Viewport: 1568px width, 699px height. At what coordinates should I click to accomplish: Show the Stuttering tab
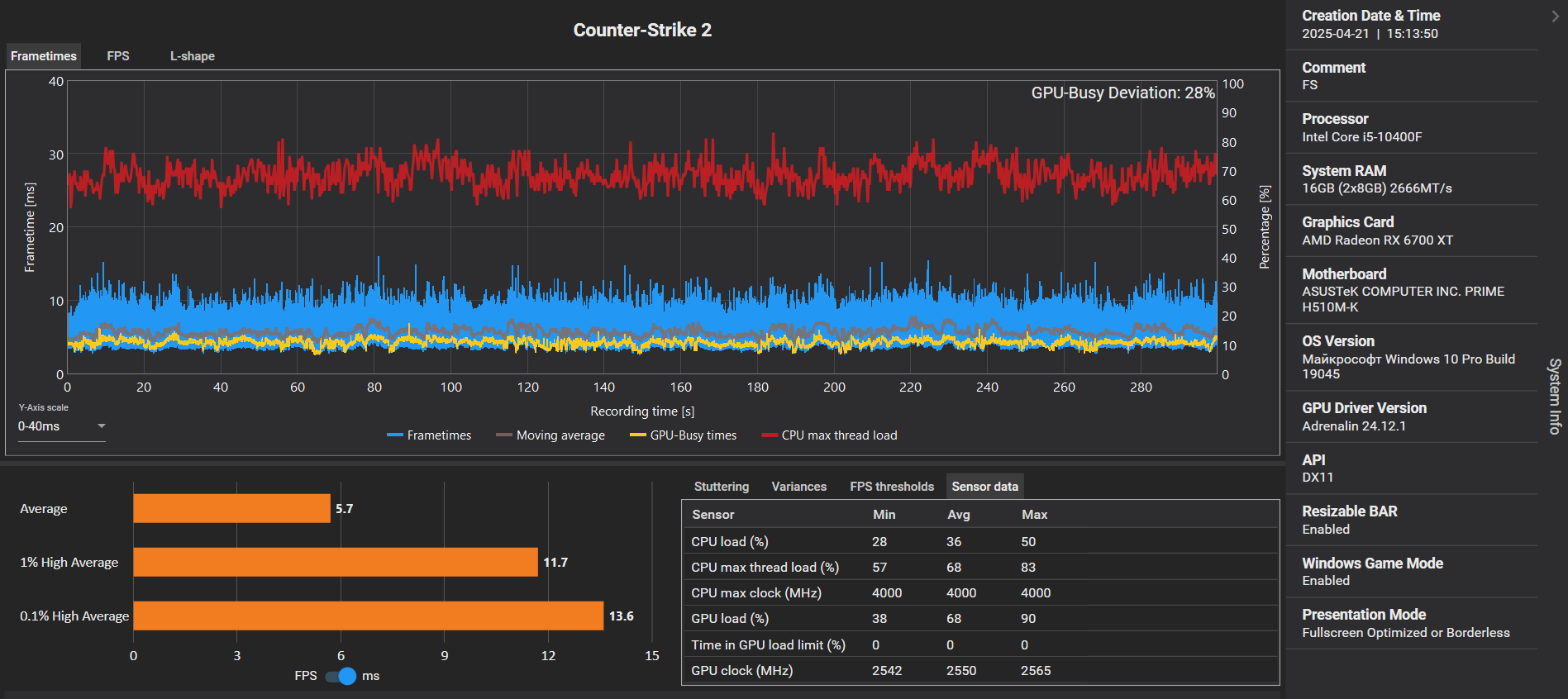click(722, 487)
